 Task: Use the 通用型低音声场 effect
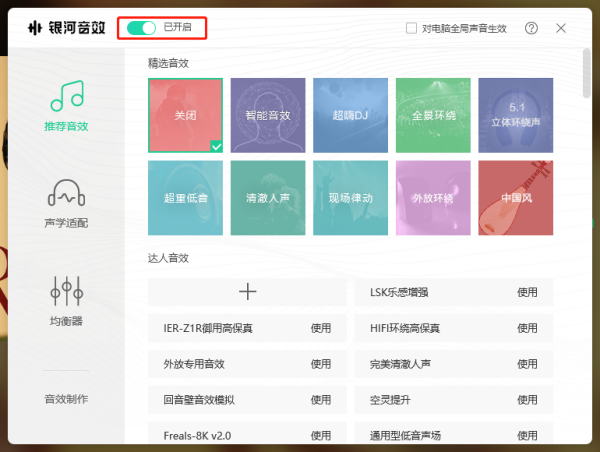click(527, 436)
